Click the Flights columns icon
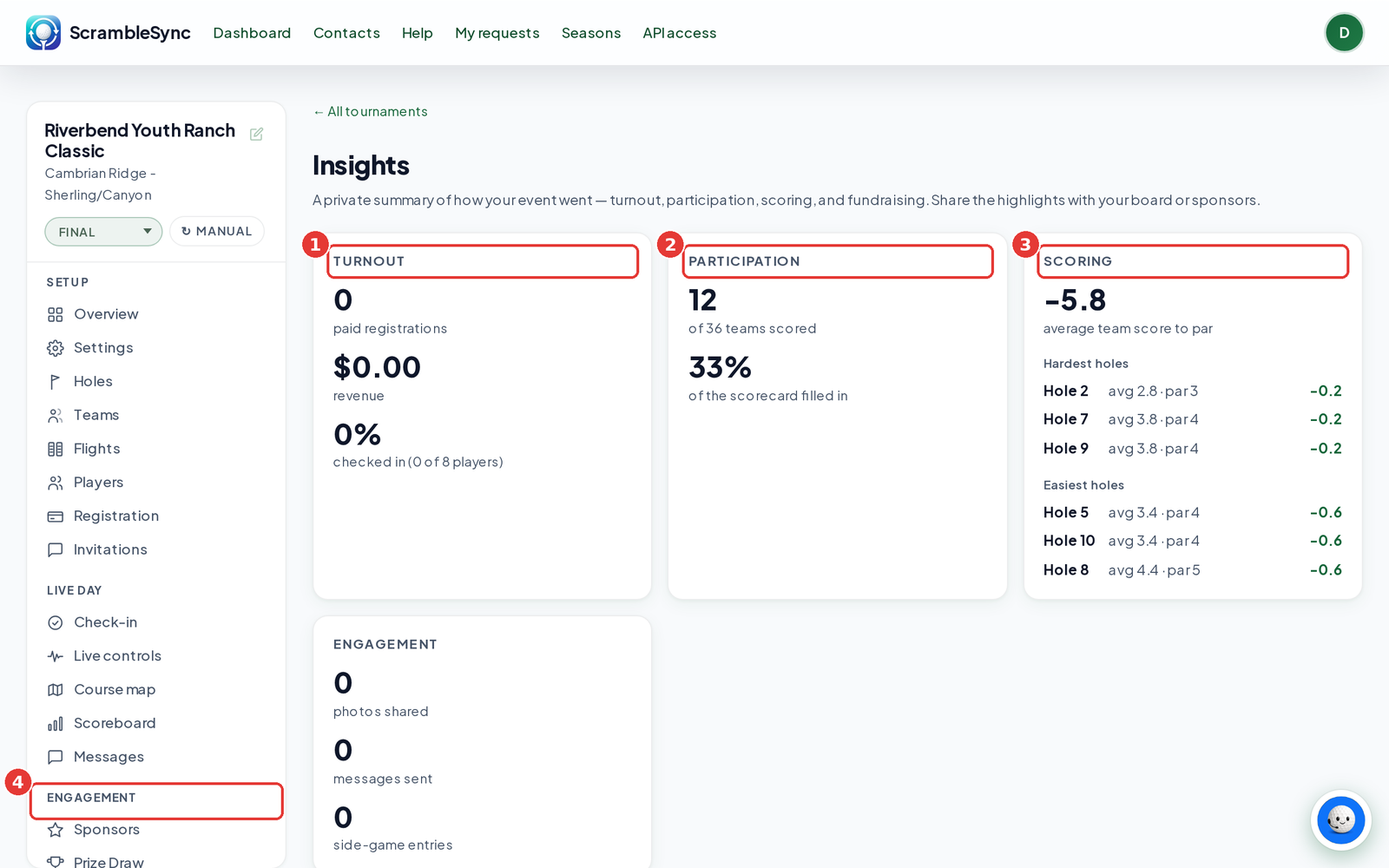The image size is (1389, 868). coord(56,449)
